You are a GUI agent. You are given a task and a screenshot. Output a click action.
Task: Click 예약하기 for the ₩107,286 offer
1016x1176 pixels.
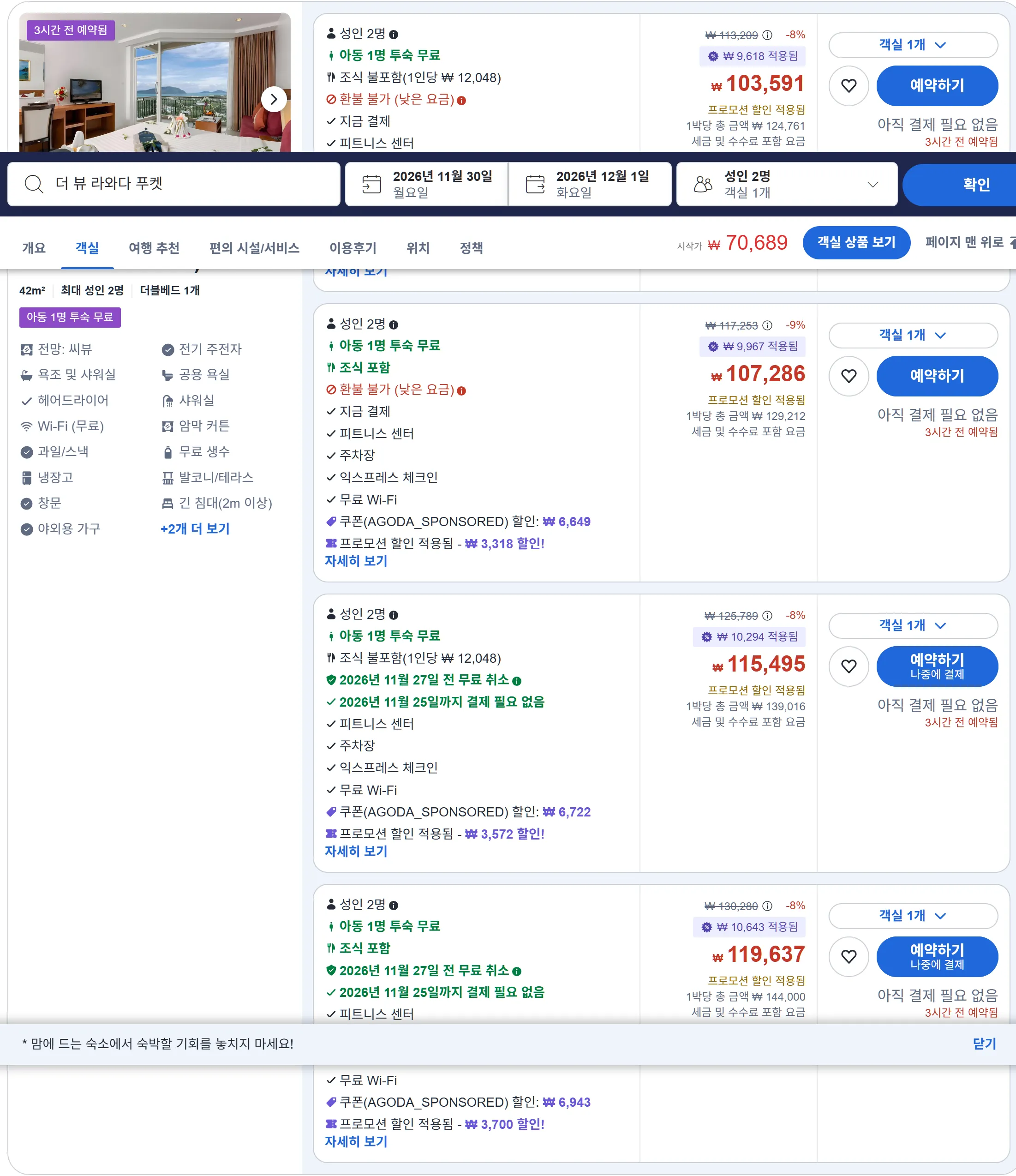pos(937,376)
